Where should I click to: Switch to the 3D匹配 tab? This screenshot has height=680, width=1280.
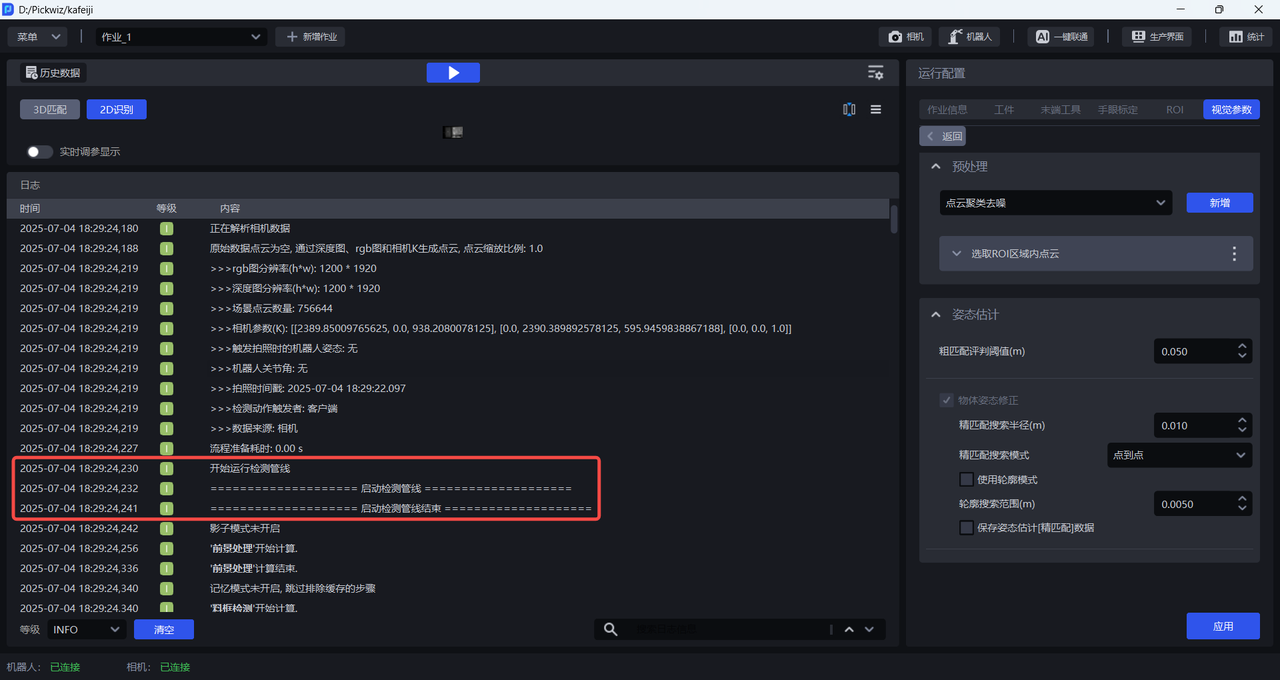click(50, 110)
